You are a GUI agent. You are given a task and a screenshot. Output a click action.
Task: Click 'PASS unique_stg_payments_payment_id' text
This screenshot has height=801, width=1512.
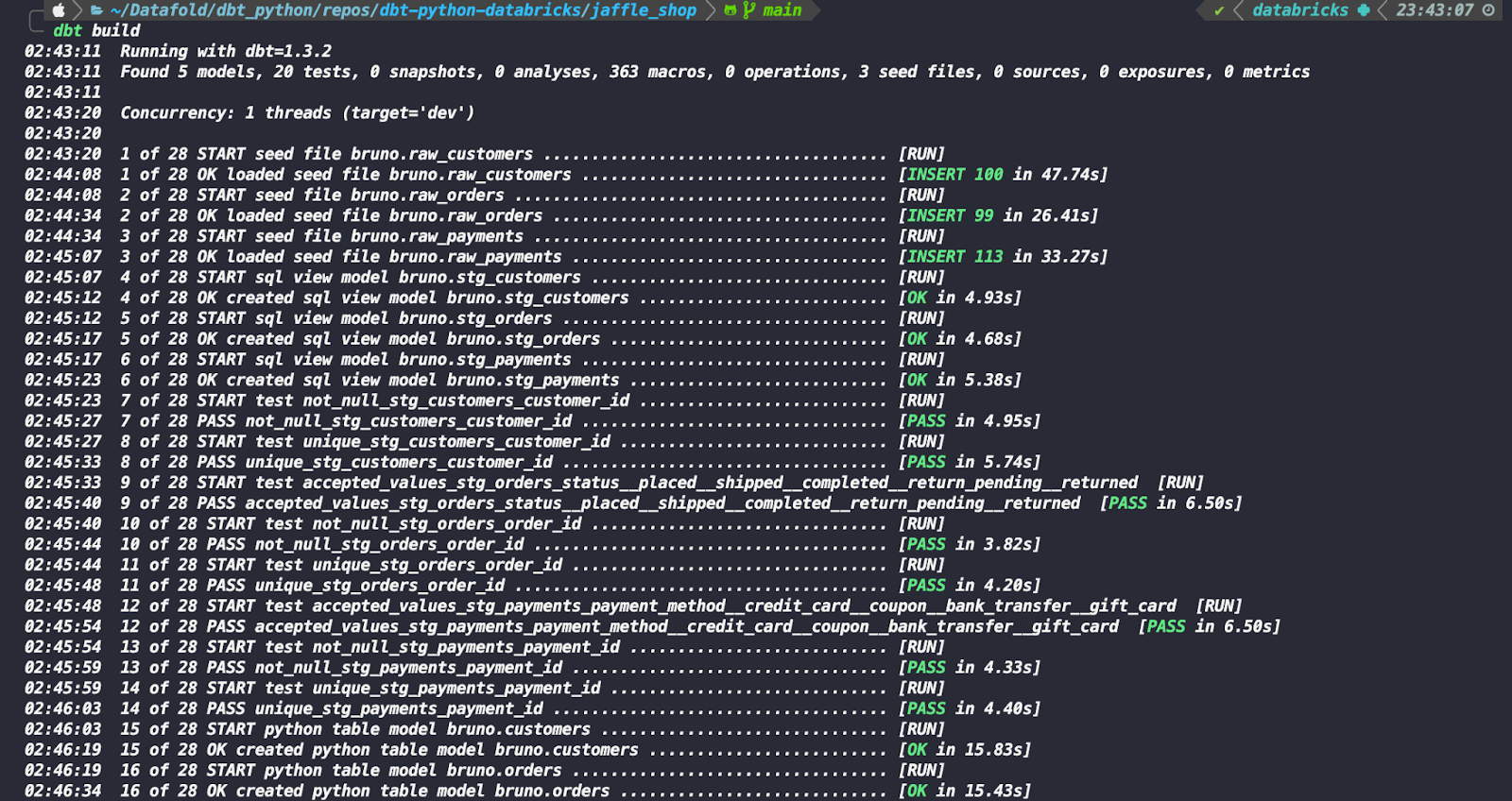coord(375,709)
